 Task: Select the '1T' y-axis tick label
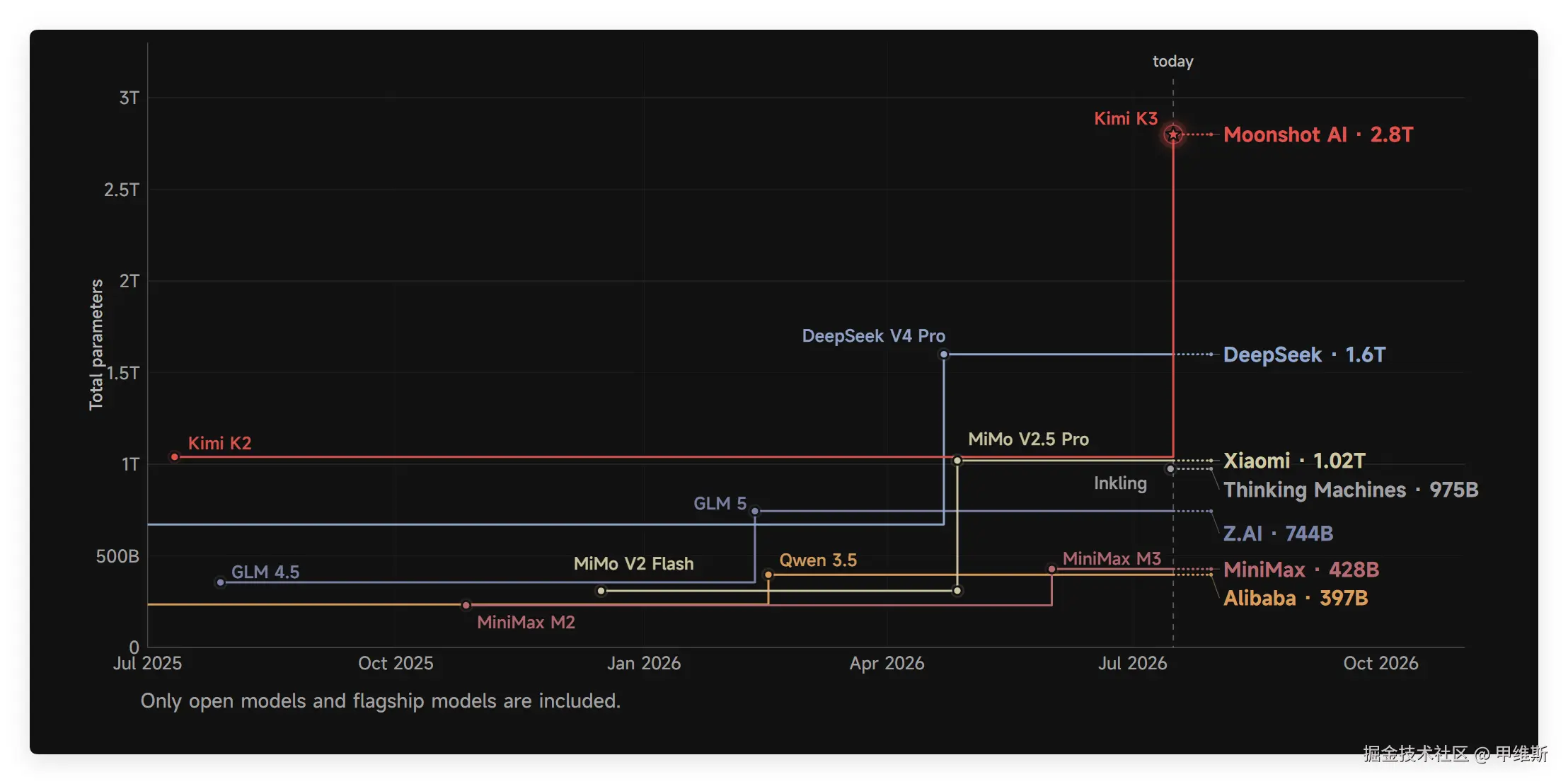pos(130,464)
